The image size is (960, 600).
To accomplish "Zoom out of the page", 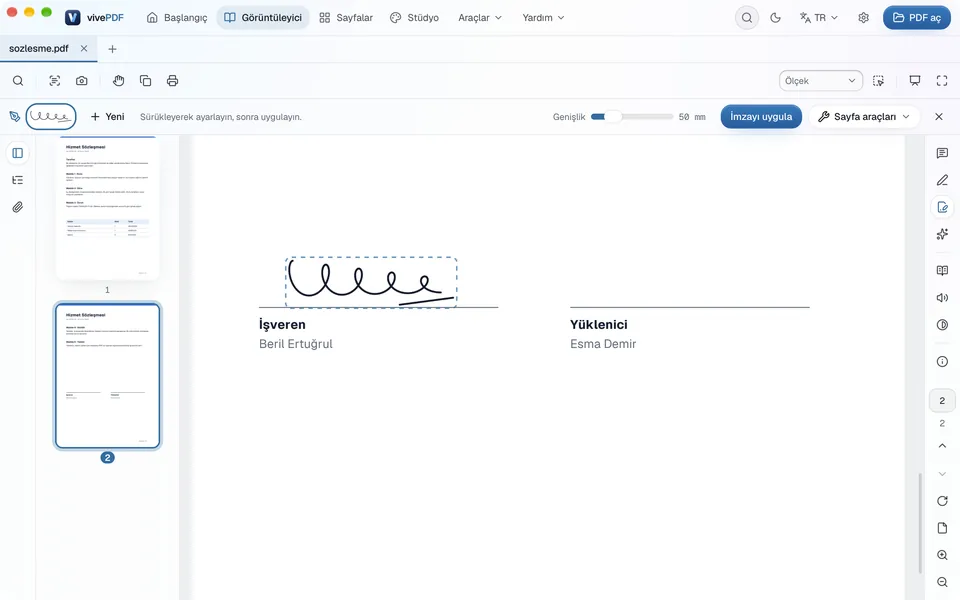I will click(x=942, y=582).
